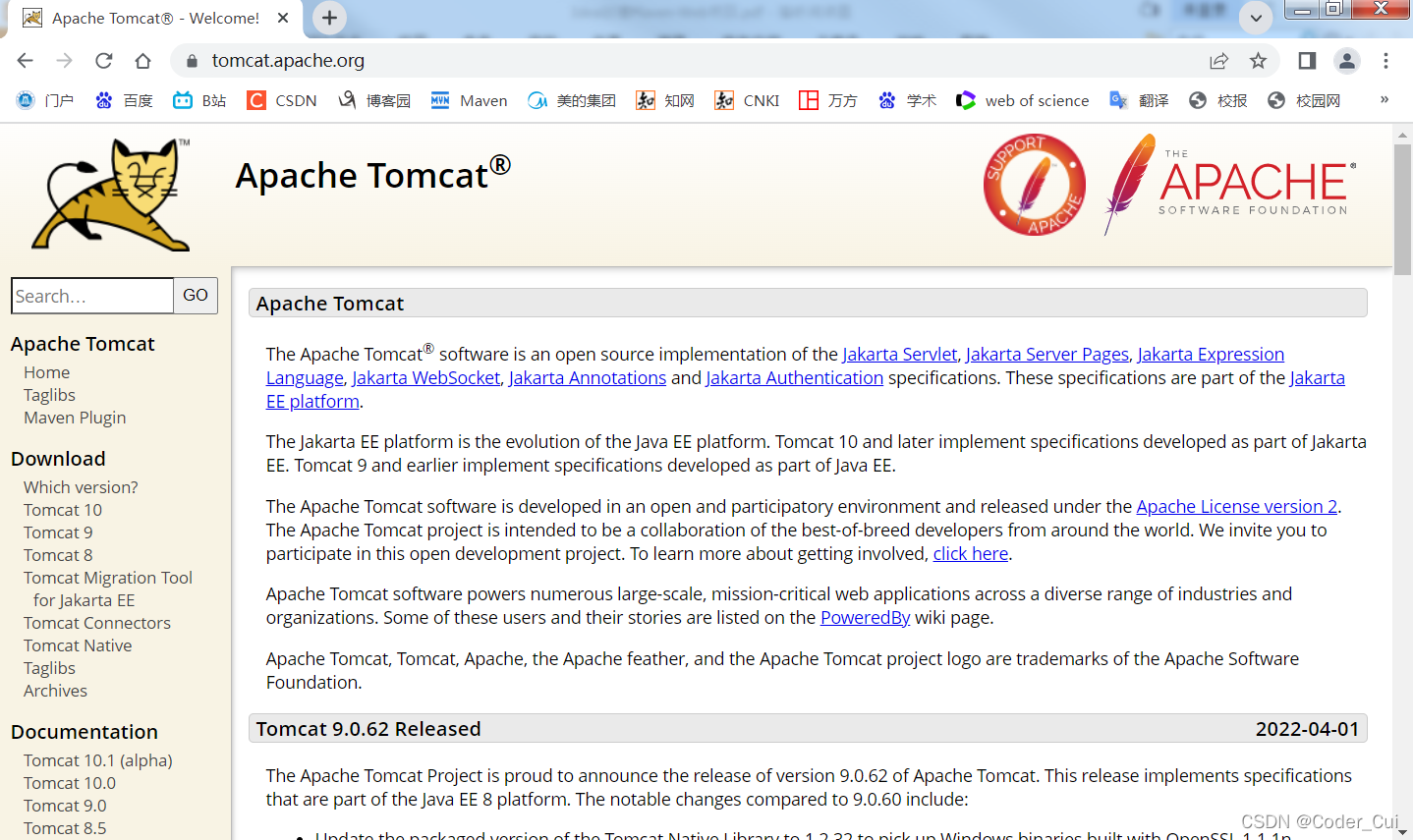Open the 博客园 bookmark

374,100
